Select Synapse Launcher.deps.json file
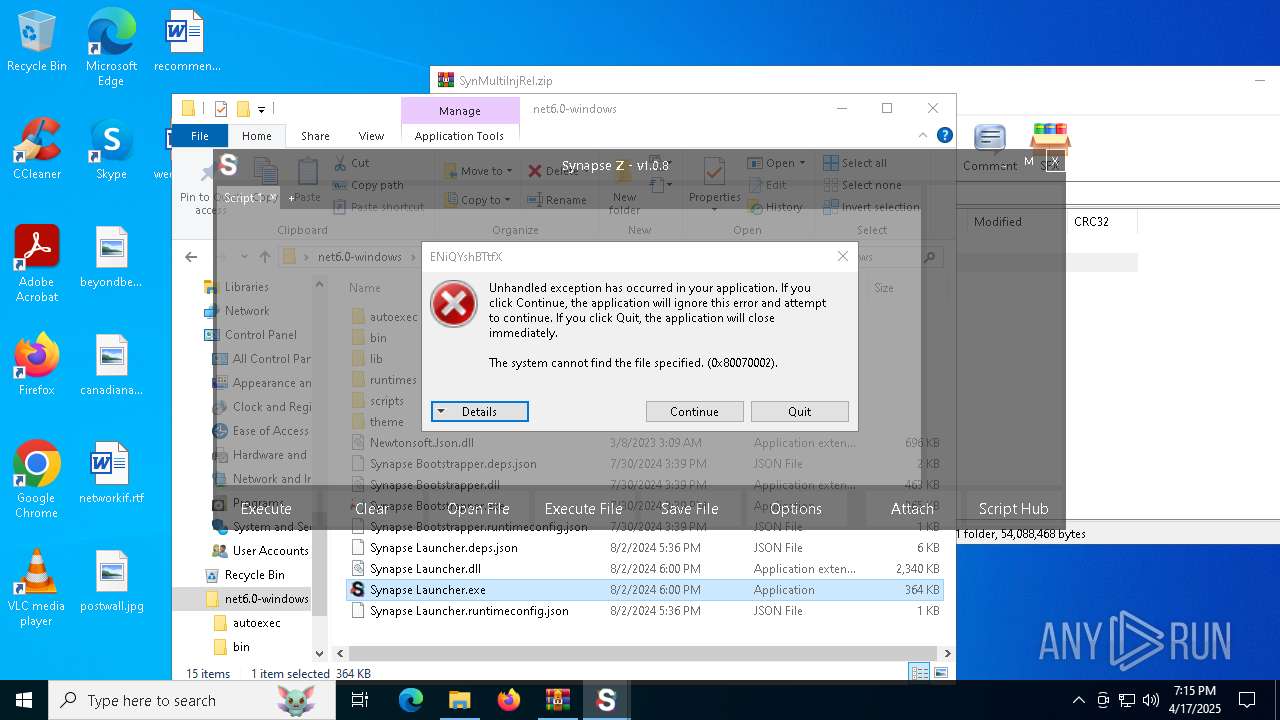 pyautogui.click(x=643, y=548)
